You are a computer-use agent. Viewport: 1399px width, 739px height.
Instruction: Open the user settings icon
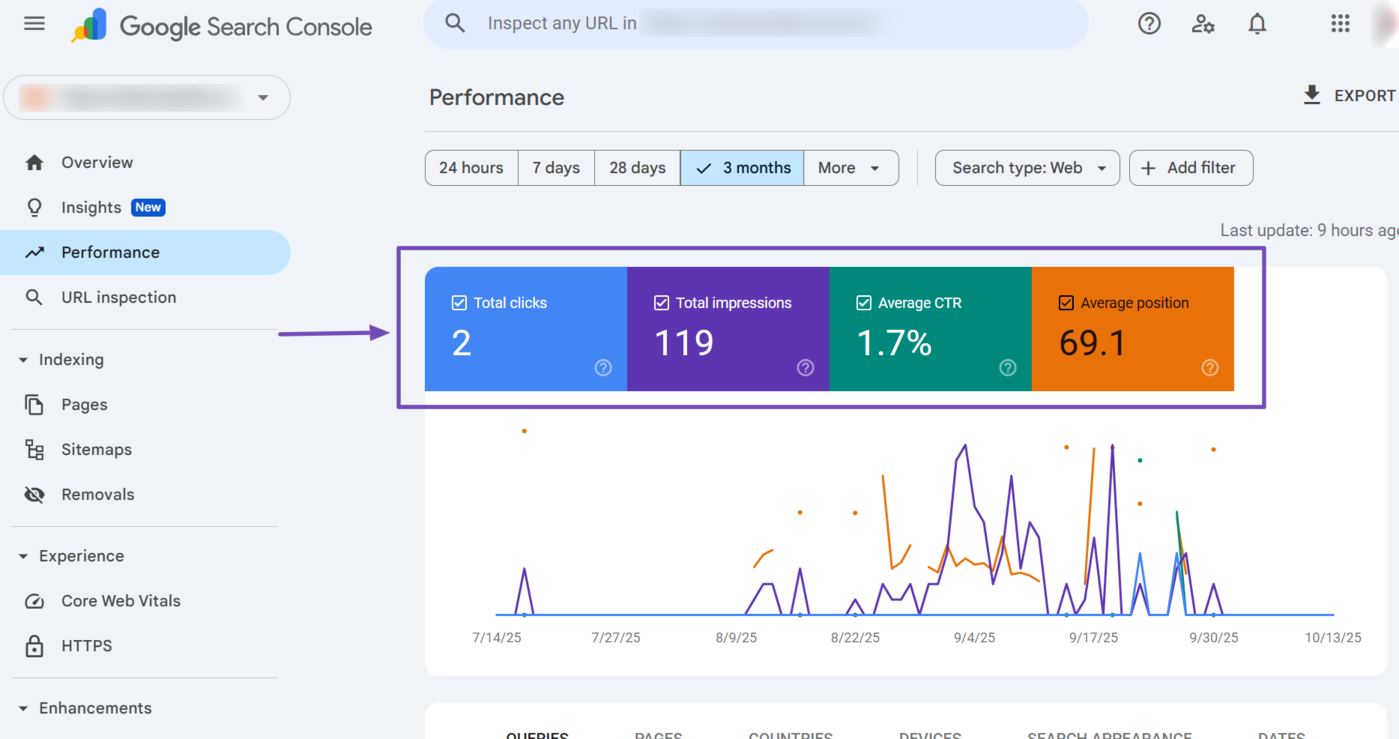click(1203, 24)
